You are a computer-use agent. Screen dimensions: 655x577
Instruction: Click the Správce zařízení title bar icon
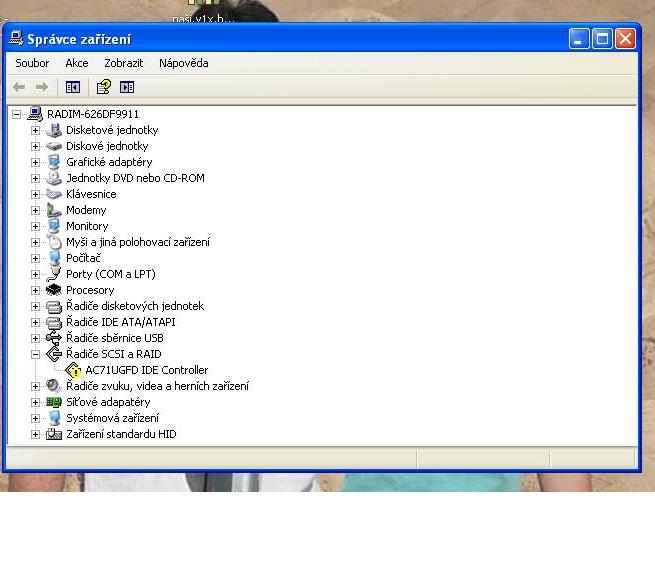pyautogui.click(x=16, y=39)
